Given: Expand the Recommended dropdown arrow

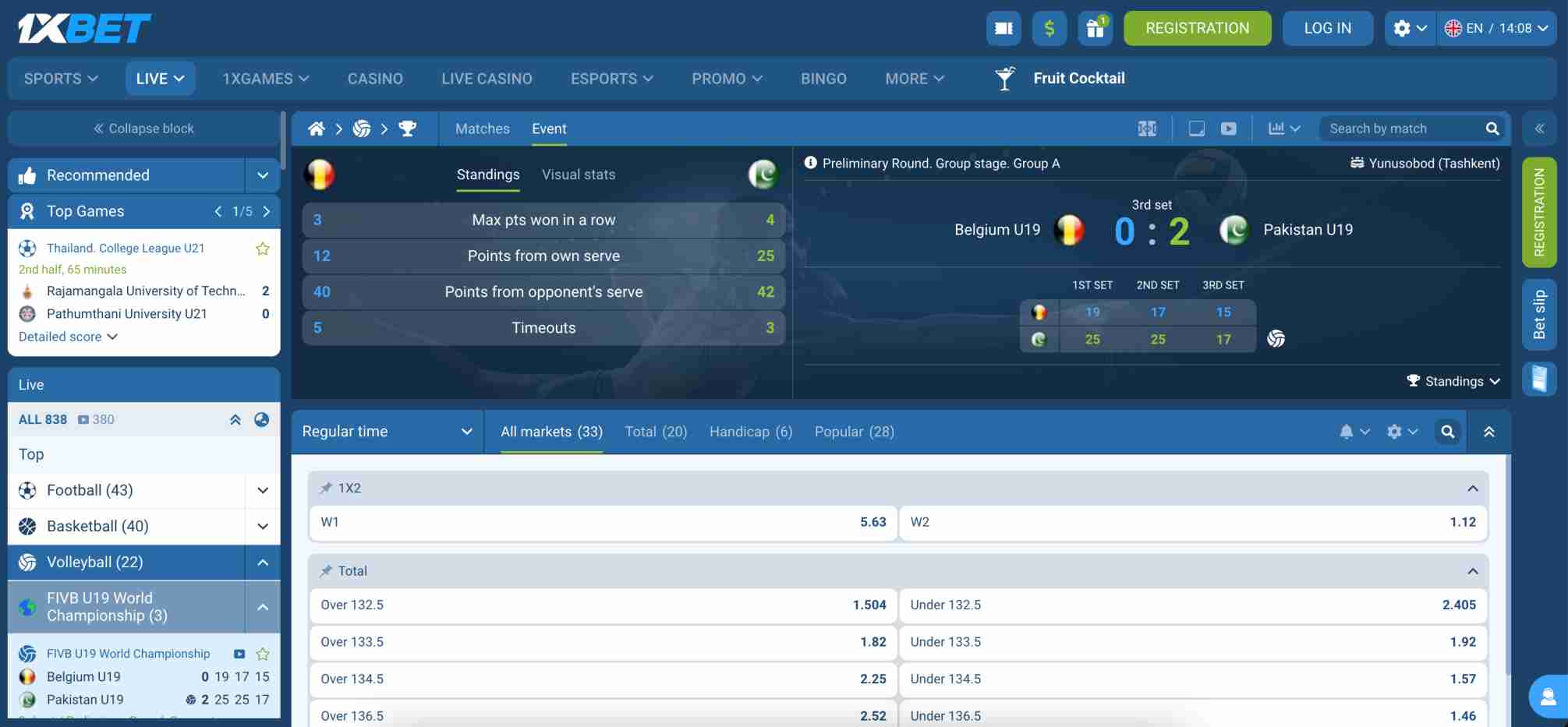Looking at the screenshot, I should click(263, 175).
